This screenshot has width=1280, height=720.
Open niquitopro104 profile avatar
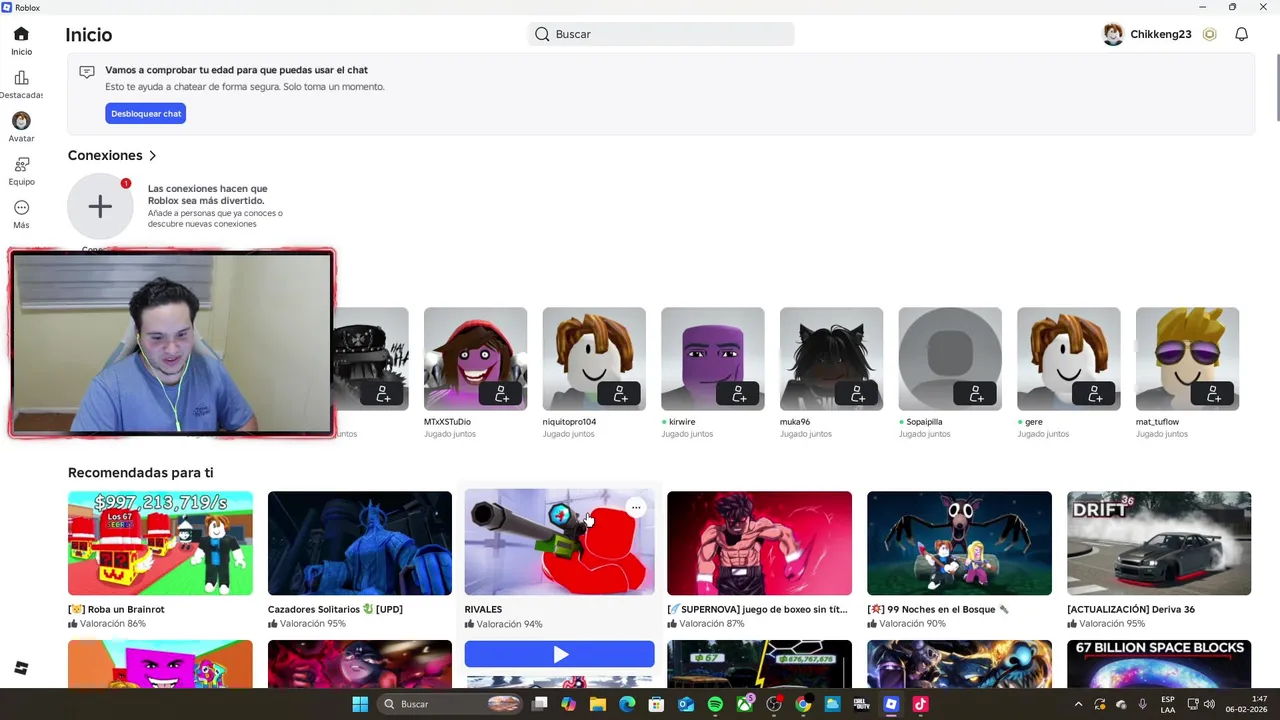(594, 359)
